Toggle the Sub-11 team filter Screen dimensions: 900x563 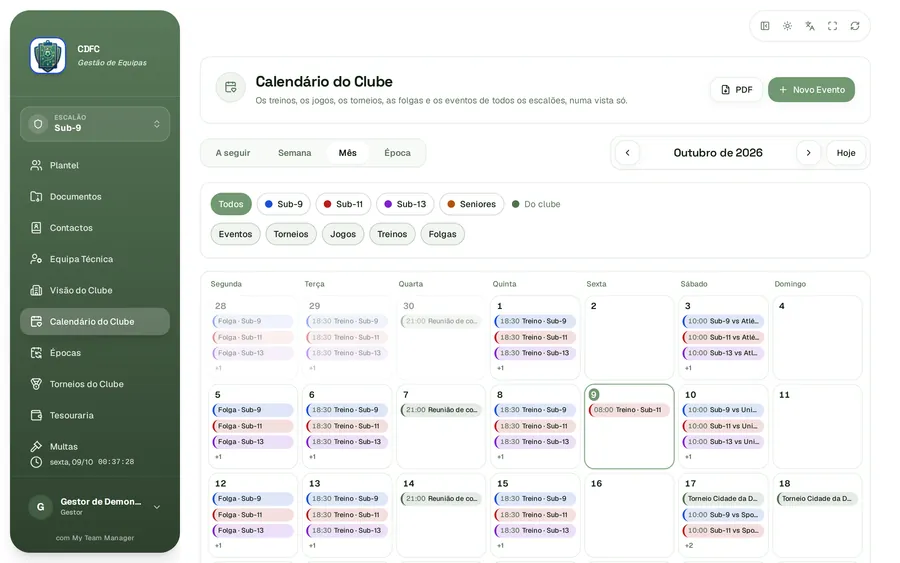(x=343, y=204)
